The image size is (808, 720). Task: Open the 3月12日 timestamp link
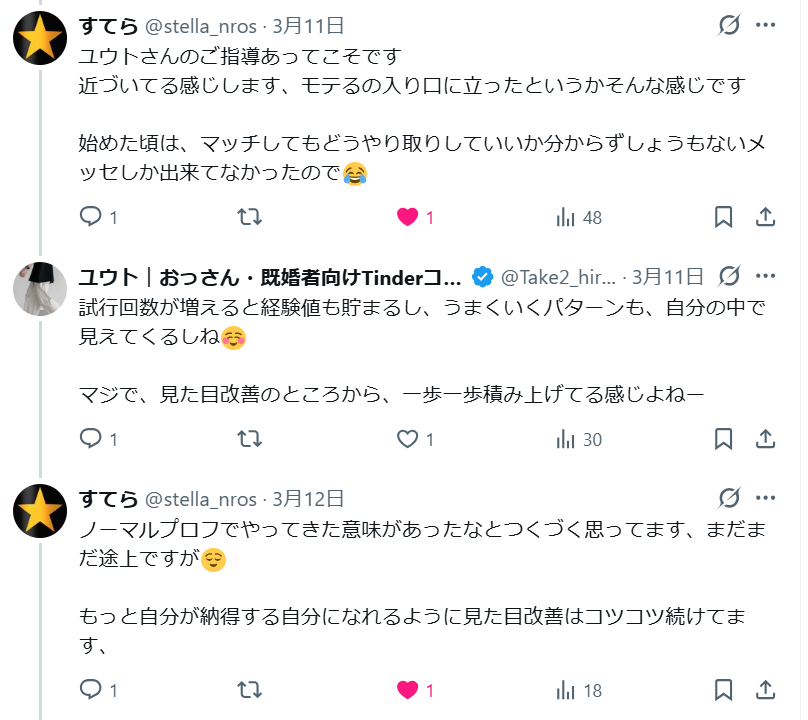tap(308, 498)
